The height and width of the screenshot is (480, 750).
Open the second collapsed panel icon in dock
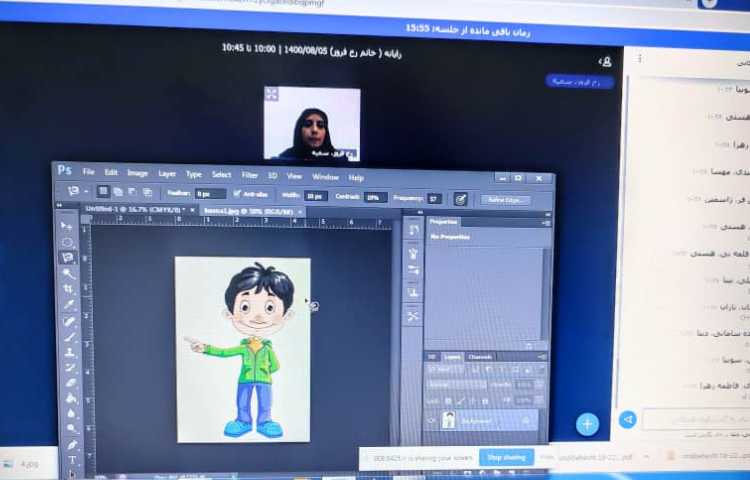pos(413,253)
